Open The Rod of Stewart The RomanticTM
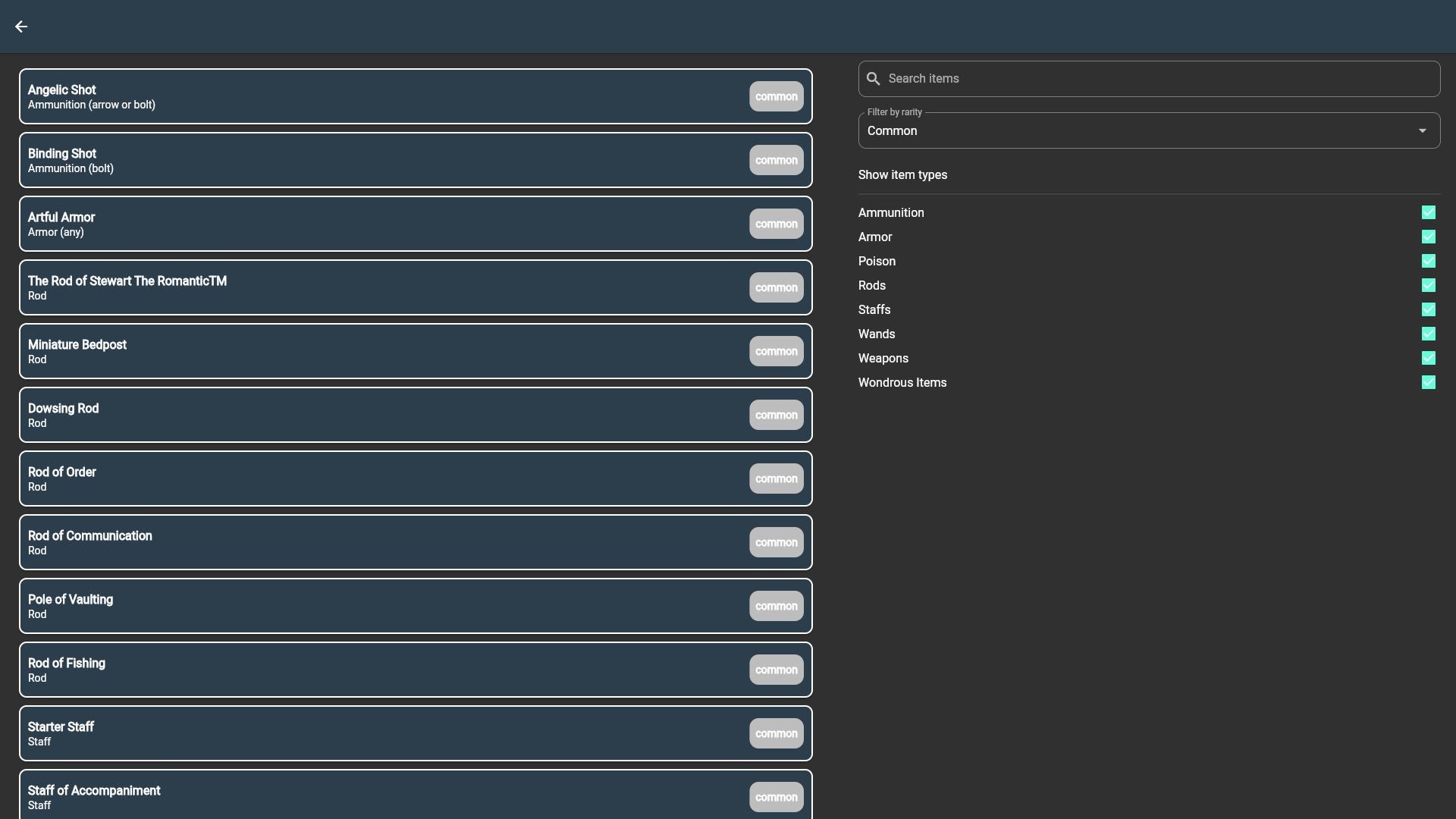The image size is (1456, 819). click(379, 287)
